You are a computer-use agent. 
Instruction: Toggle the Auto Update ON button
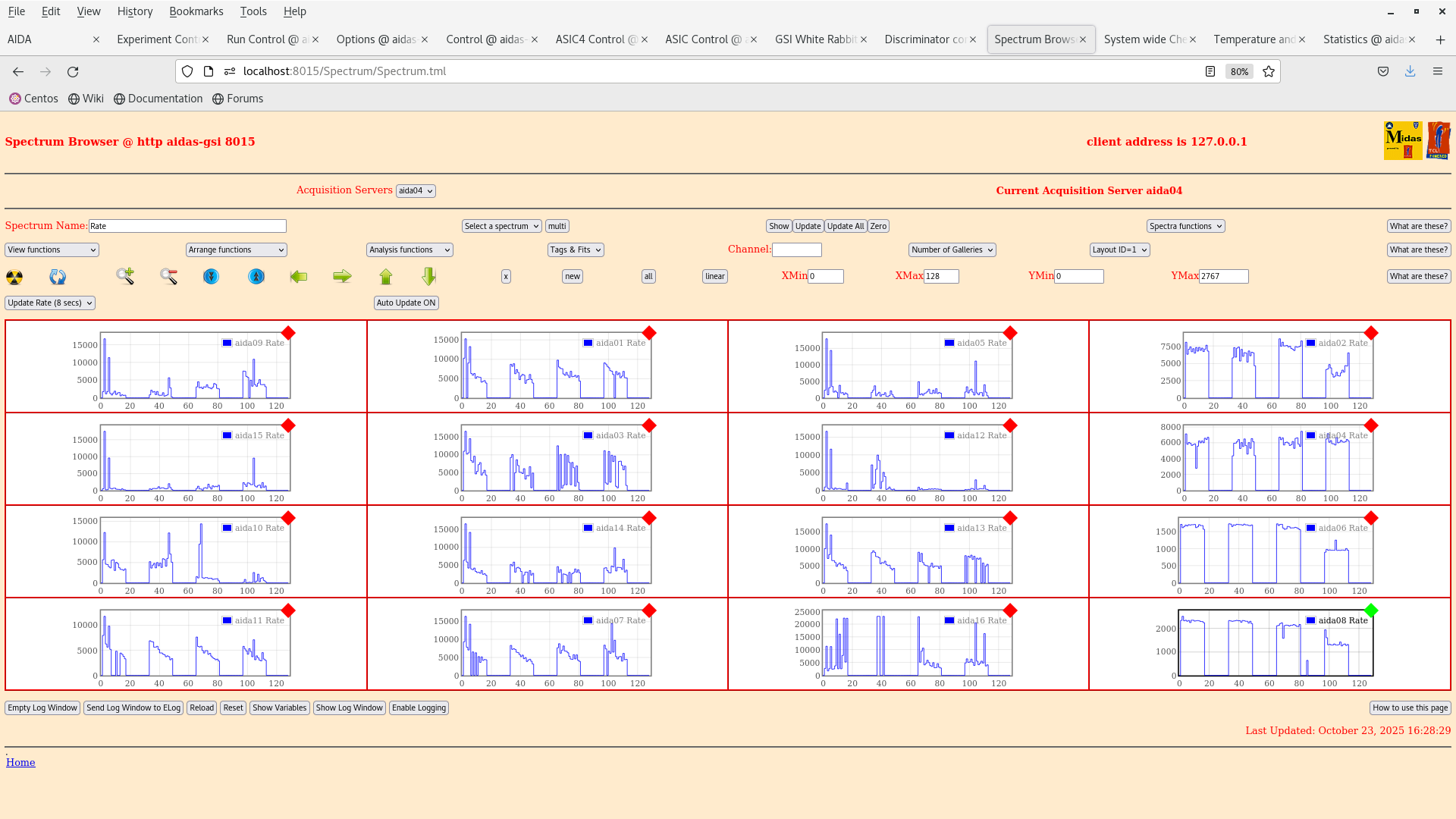(x=406, y=303)
